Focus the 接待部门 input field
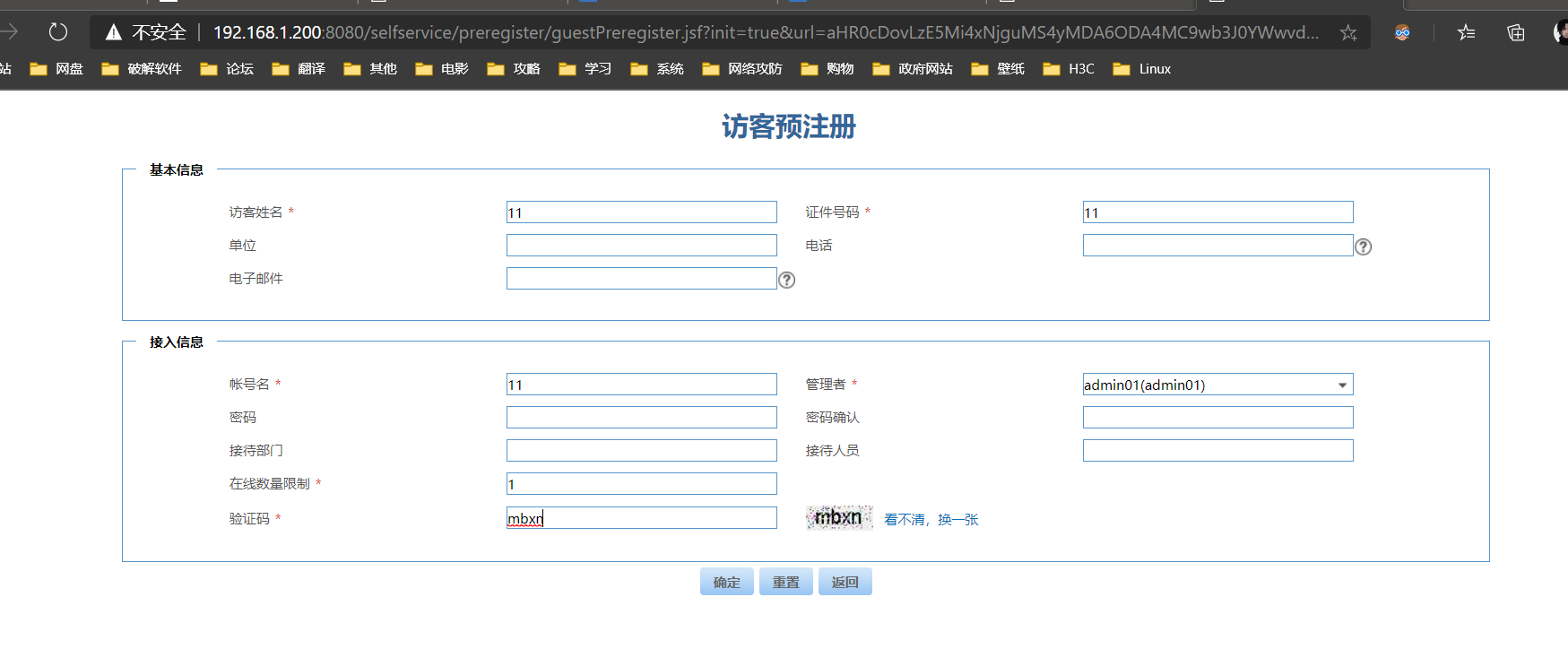 [642, 451]
